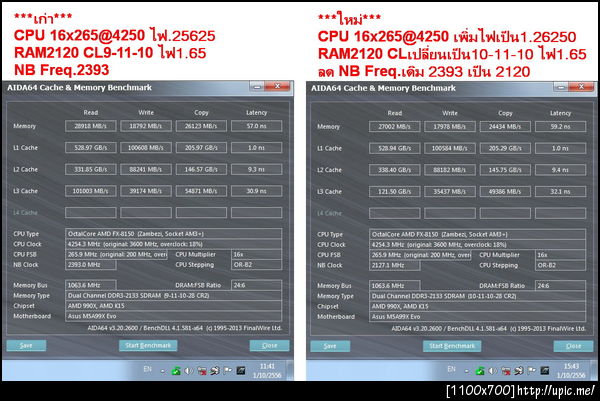The image size is (600, 401).
Task: Click Memory Write value 17978 MB/s
Action: [450, 127]
